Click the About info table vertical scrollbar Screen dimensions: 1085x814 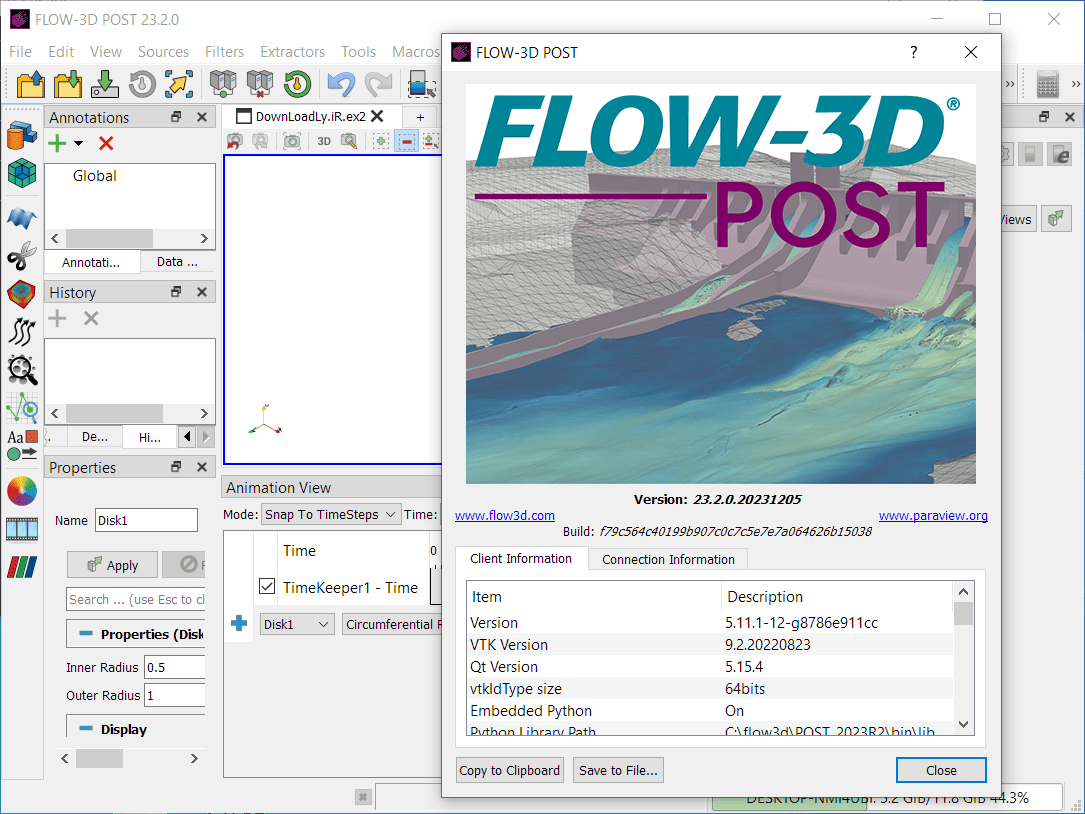click(963, 658)
